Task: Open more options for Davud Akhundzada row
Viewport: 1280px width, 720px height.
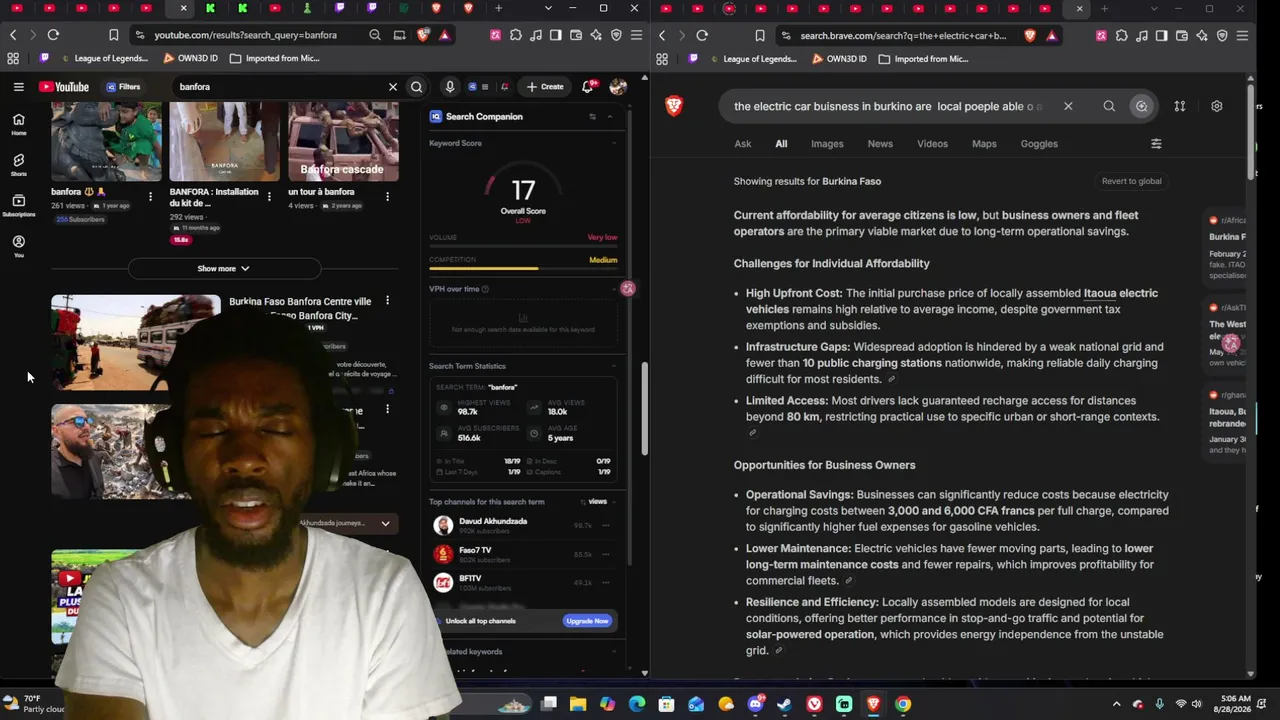Action: tap(606, 525)
